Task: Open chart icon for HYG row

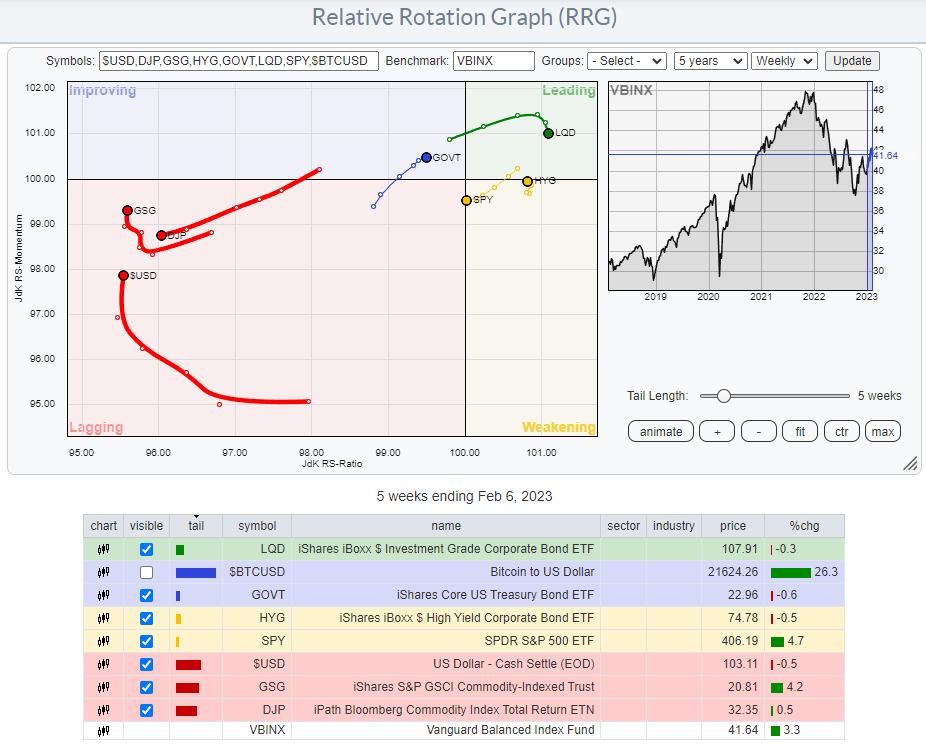Action: pyautogui.click(x=103, y=618)
